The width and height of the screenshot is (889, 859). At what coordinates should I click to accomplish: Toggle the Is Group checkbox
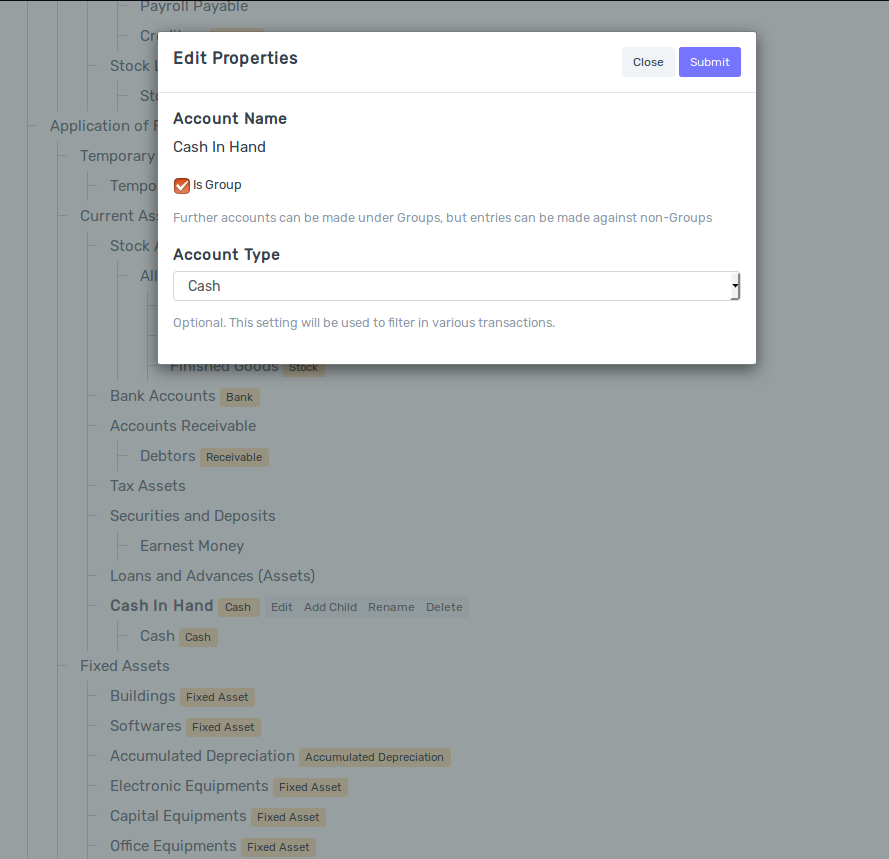pyautogui.click(x=181, y=185)
